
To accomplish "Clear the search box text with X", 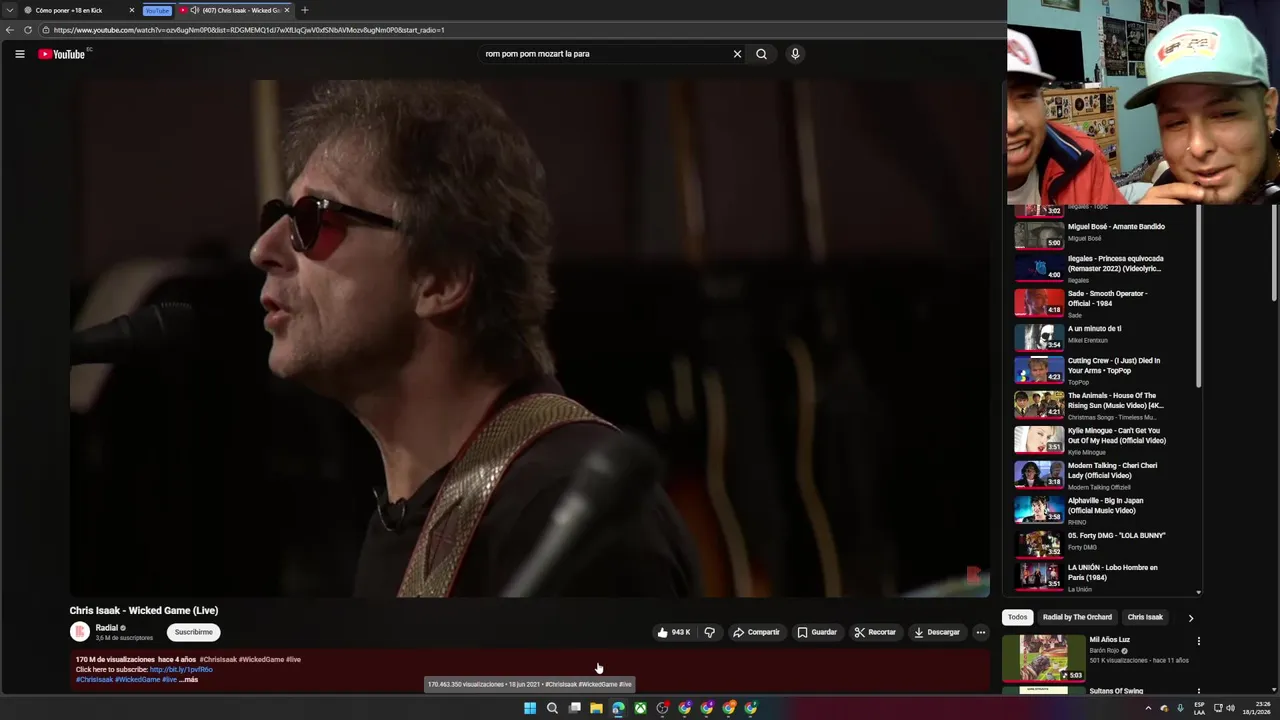I will tap(737, 54).
